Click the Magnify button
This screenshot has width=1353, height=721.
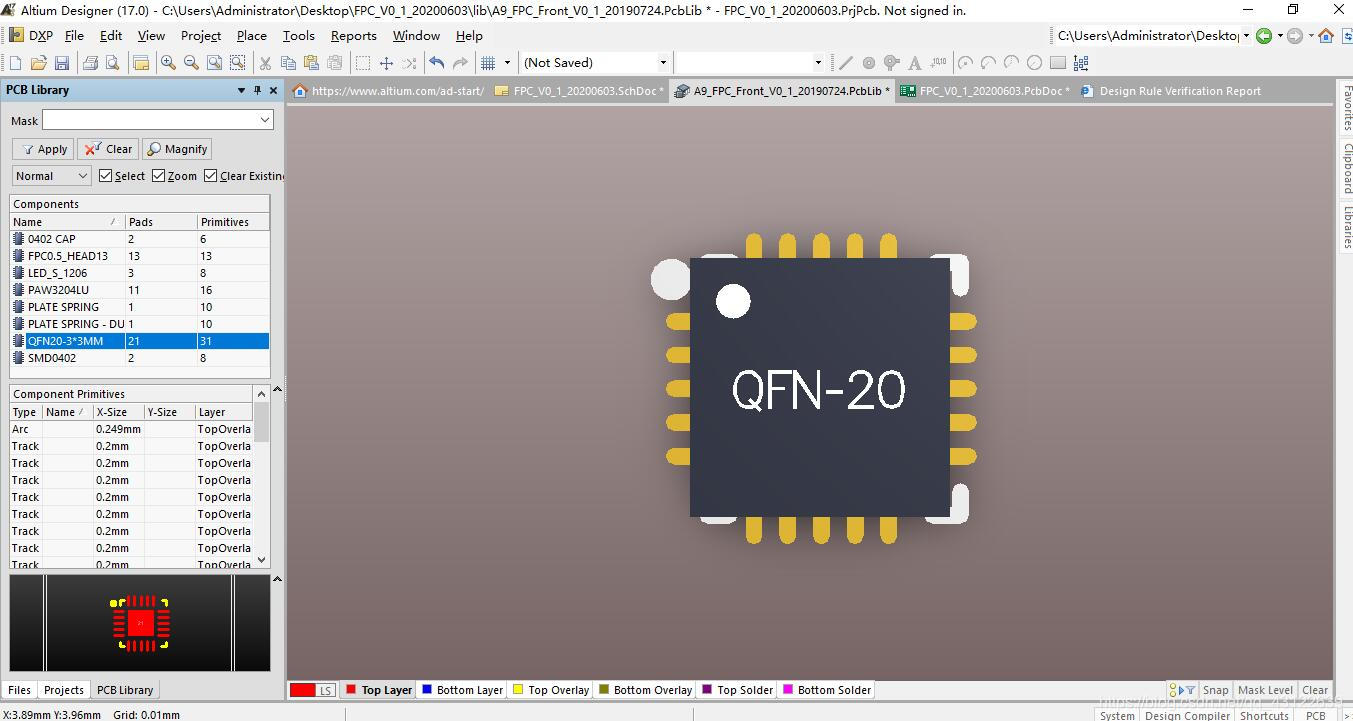[177, 149]
